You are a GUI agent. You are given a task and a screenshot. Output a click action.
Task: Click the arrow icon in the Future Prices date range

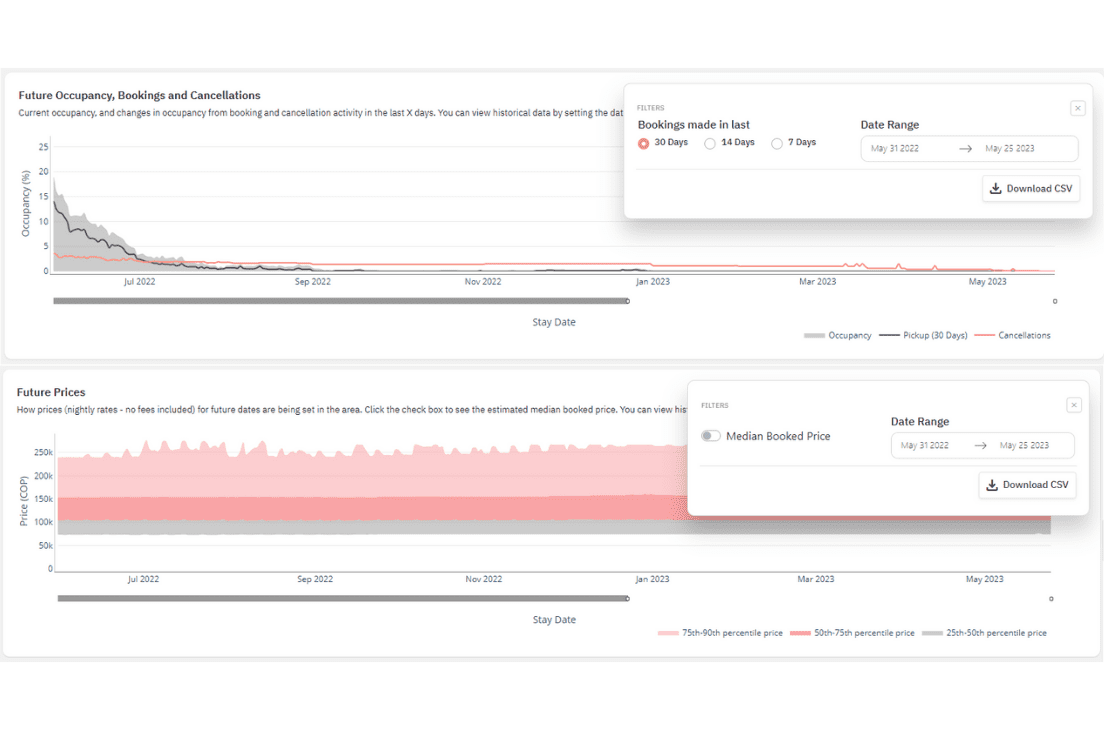click(981, 445)
